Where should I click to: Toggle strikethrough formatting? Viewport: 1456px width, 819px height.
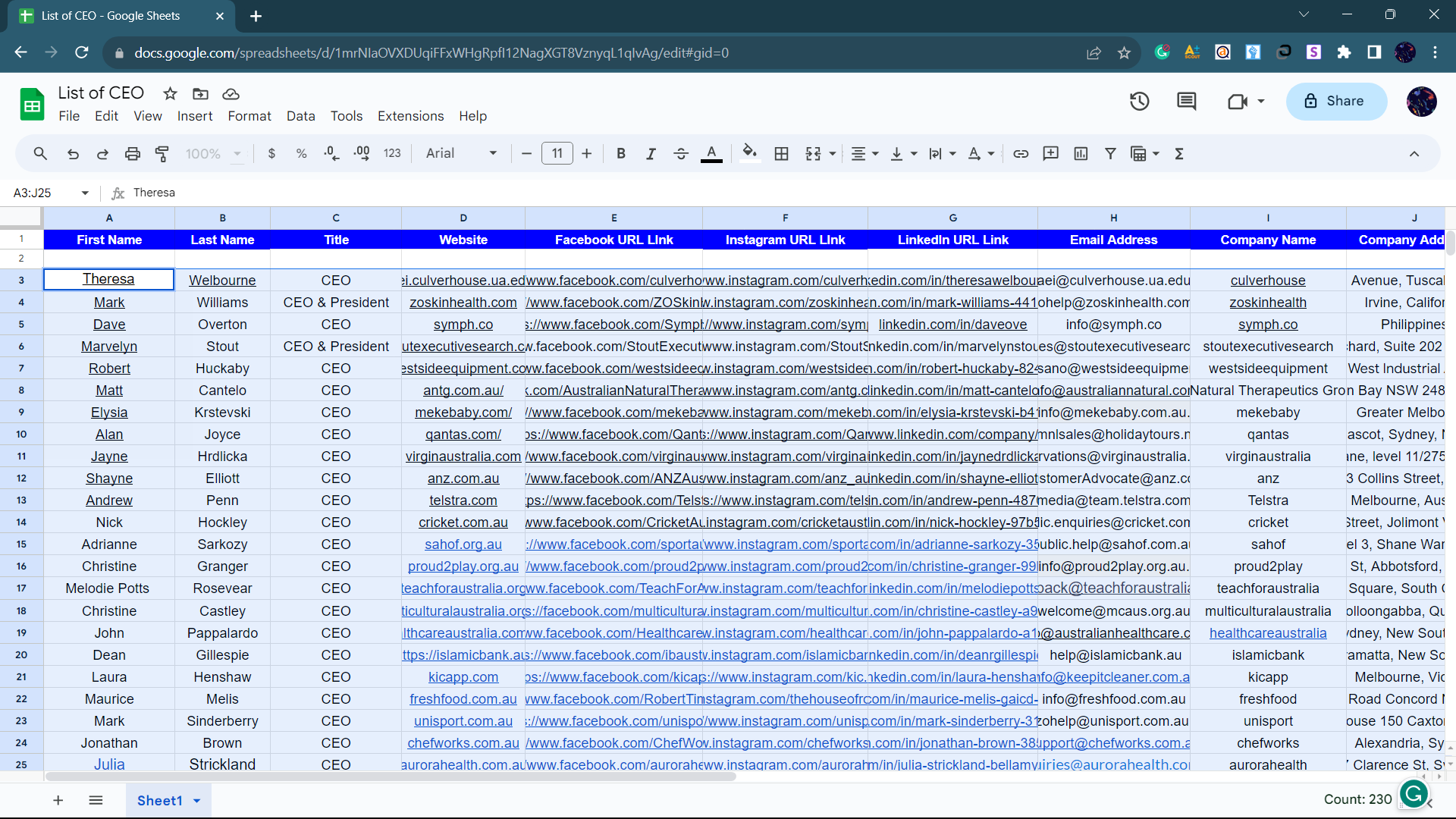point(681,154)
